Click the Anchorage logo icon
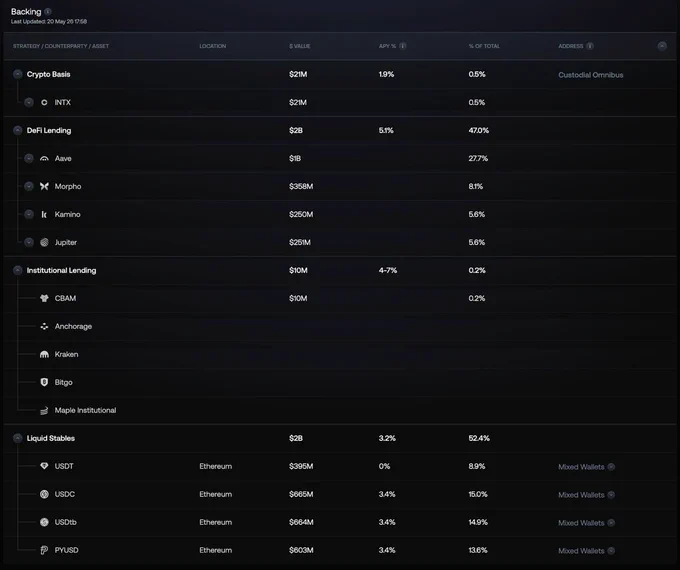680x570 pixels. click(x=44, y=326)
